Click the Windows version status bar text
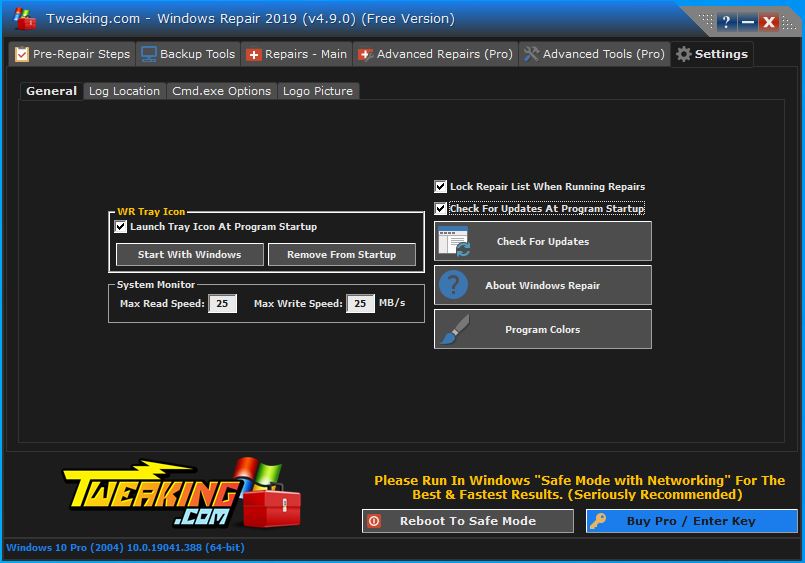This screenshot has width=805, height=563. pos(125,548)
